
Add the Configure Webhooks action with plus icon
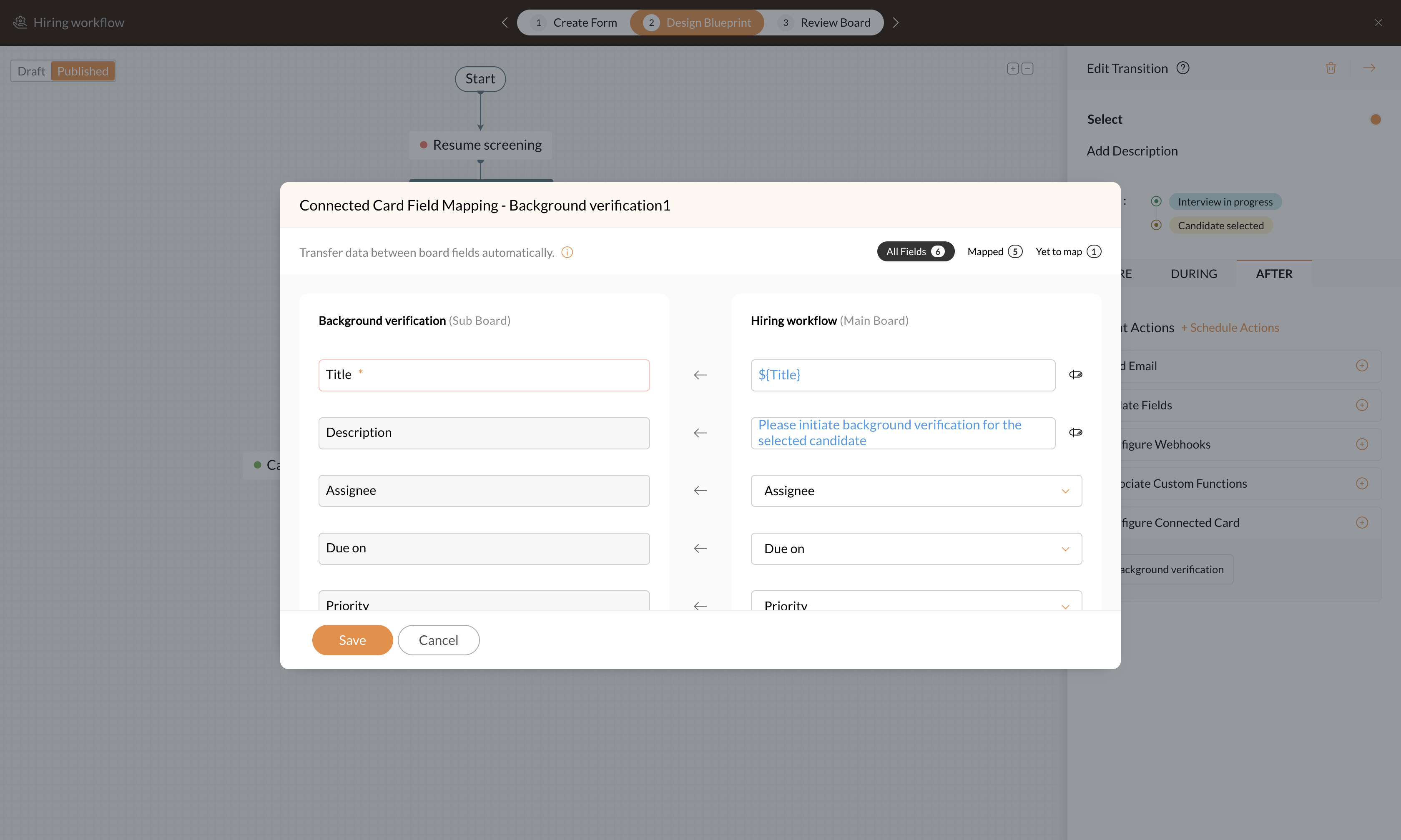1361,444
